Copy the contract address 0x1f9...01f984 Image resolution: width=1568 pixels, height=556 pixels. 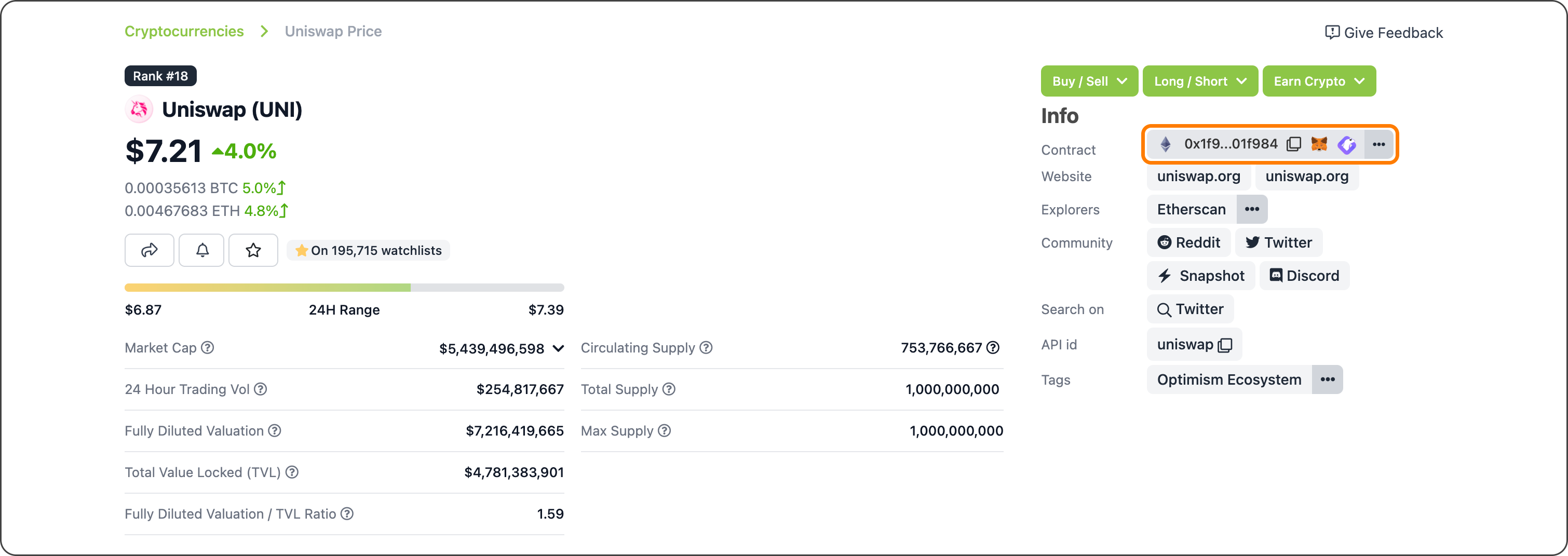(x=1293, y=144)
